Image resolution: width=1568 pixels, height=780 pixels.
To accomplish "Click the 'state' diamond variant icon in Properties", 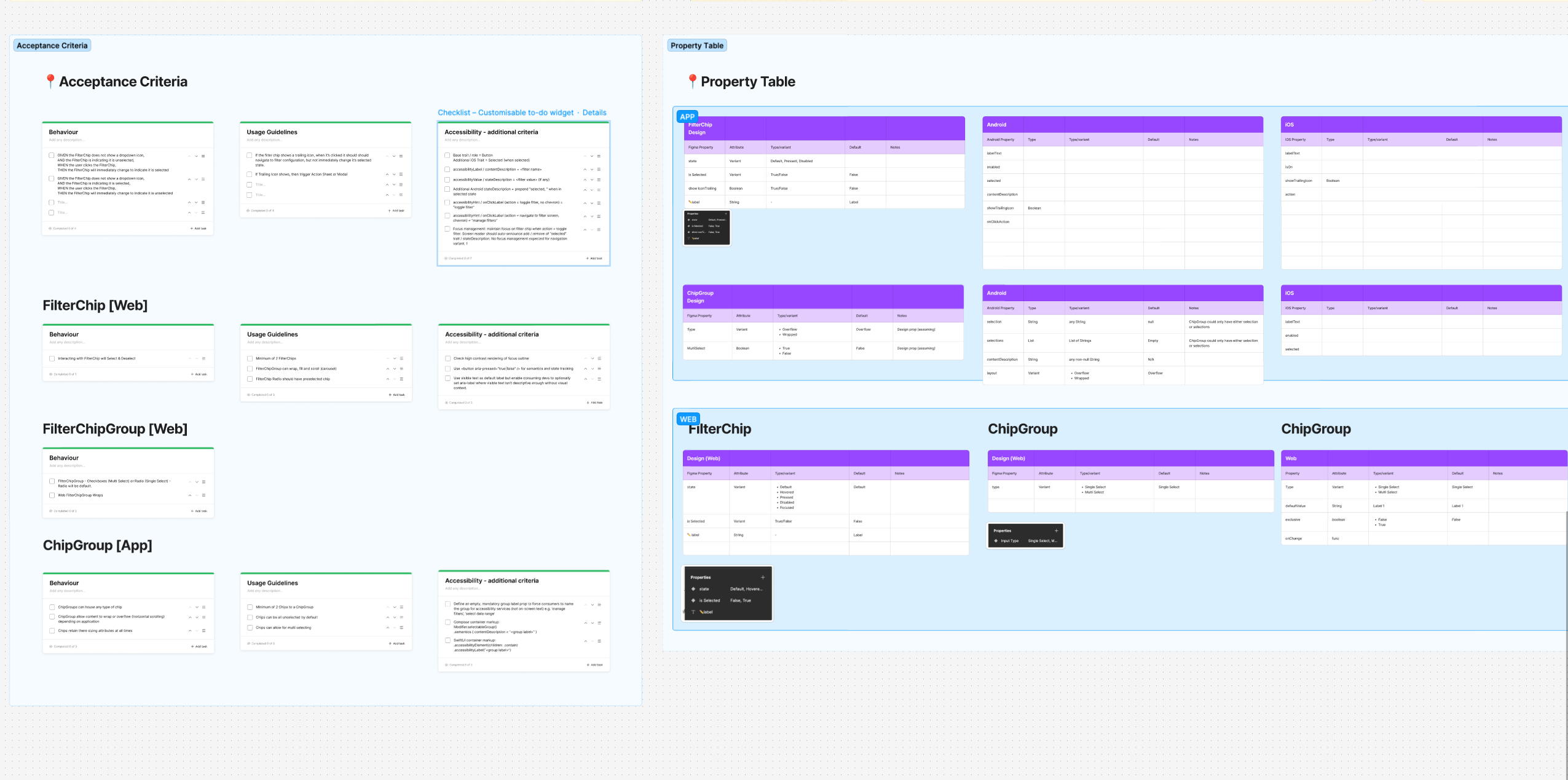I will point(693,589).
